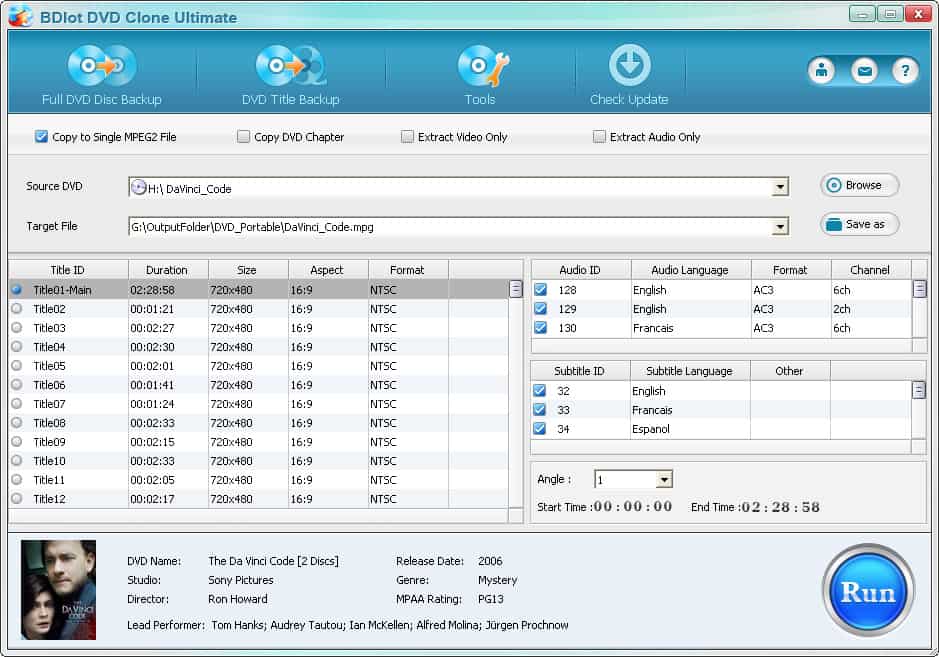Click the Audio Language column header
939x657 pixels.
(690, 270)
